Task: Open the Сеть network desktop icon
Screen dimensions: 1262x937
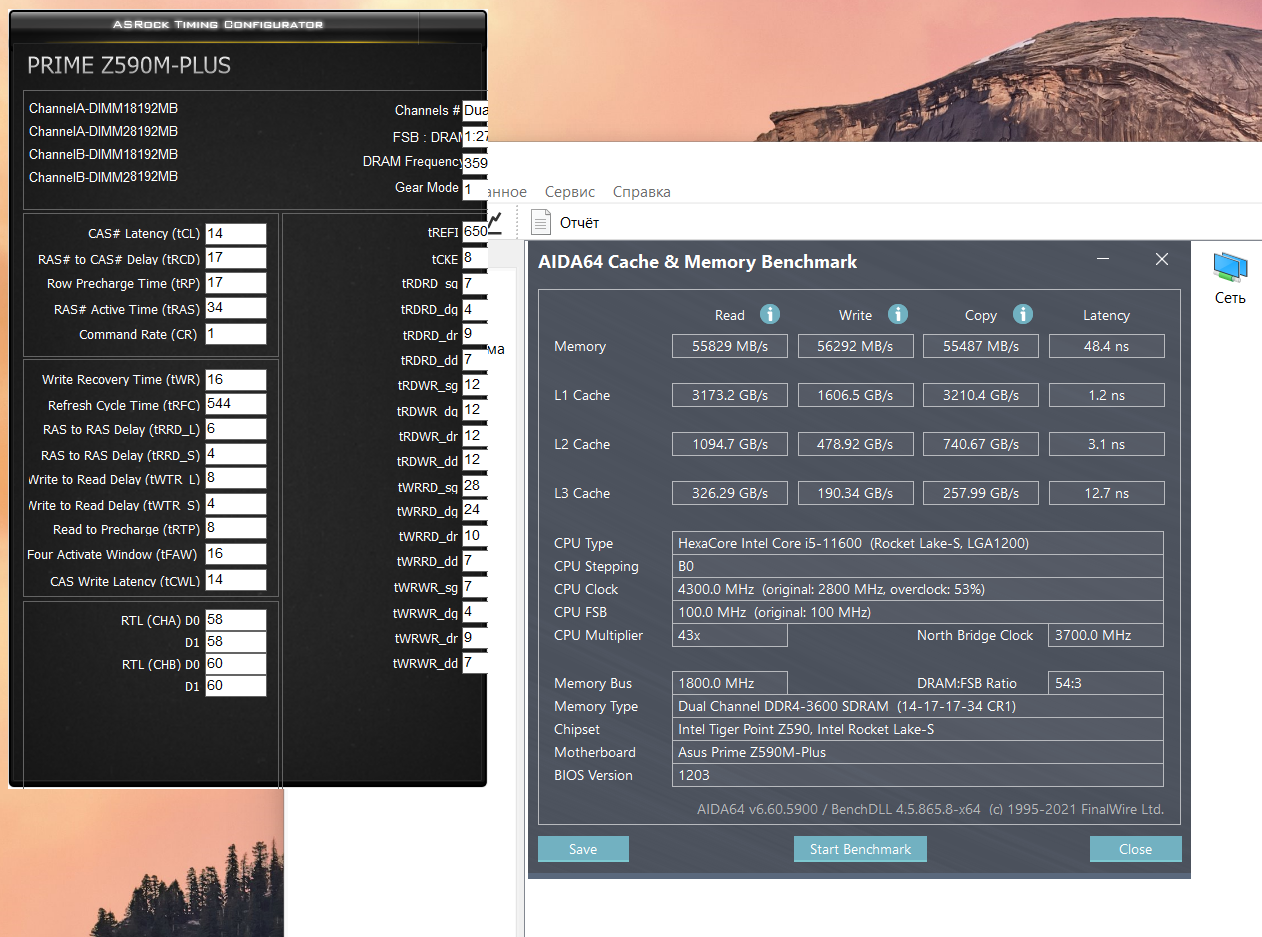Action: point(1230,278)
